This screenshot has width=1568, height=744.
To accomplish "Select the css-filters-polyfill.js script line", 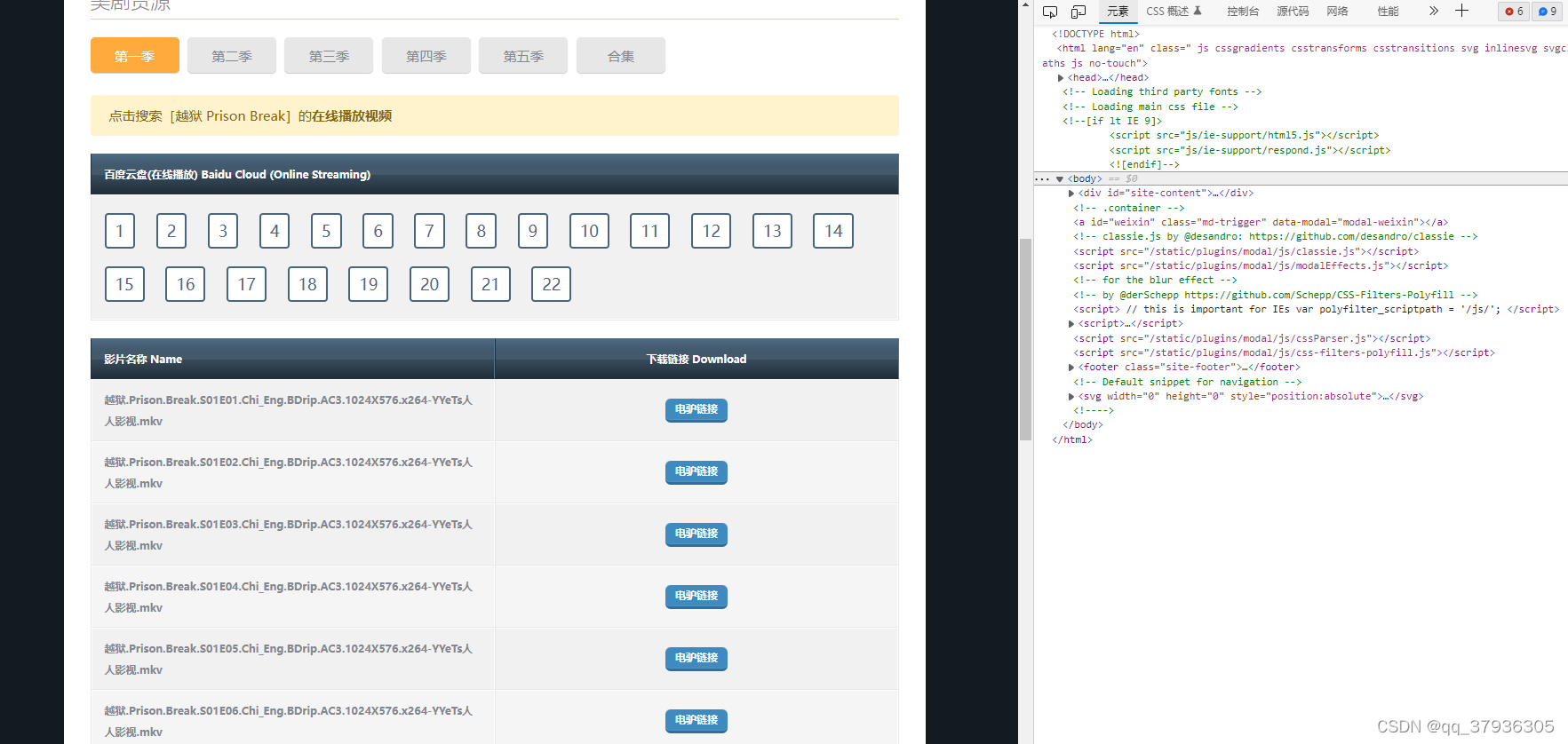I will (1284, 353).
